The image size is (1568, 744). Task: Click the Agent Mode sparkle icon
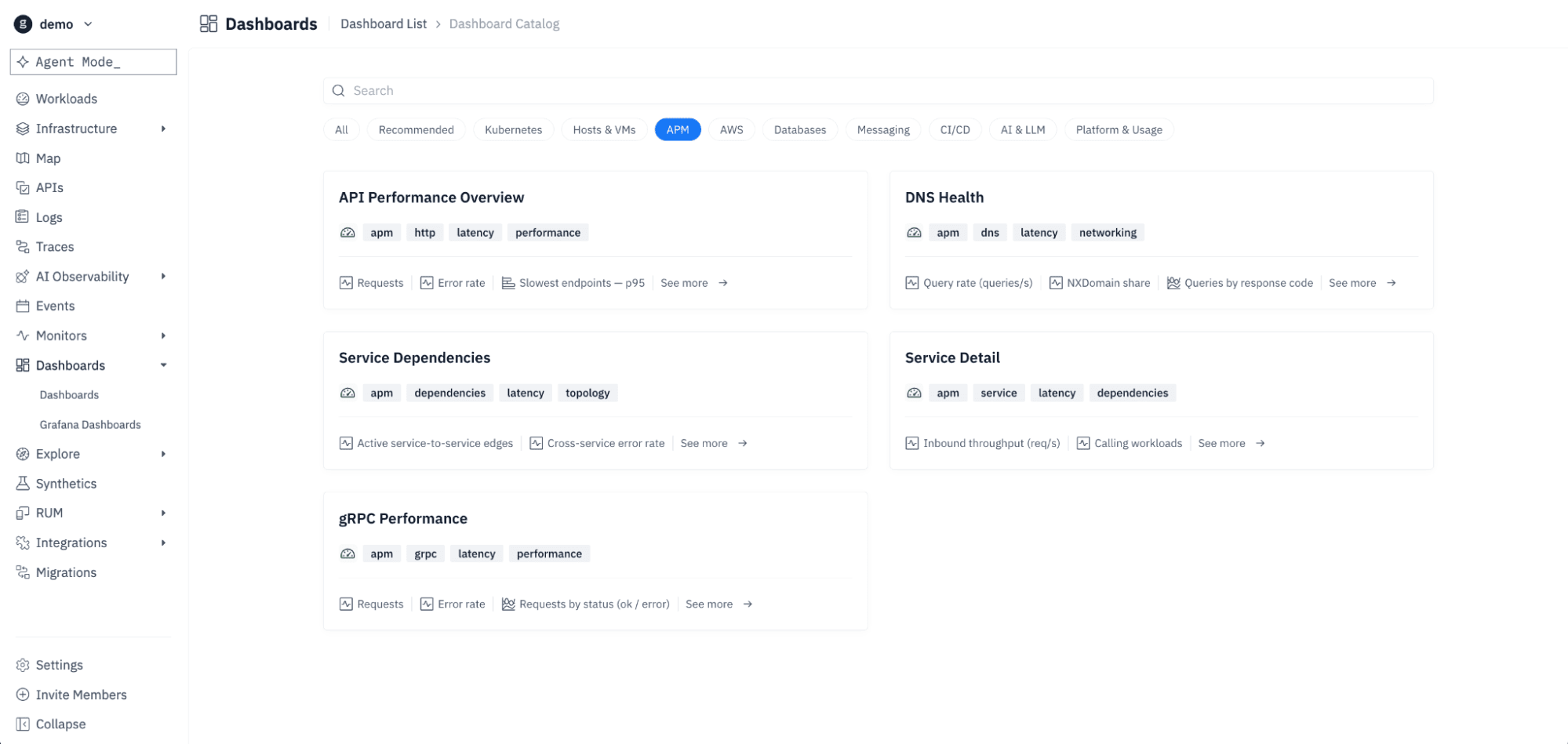[23, 62]
